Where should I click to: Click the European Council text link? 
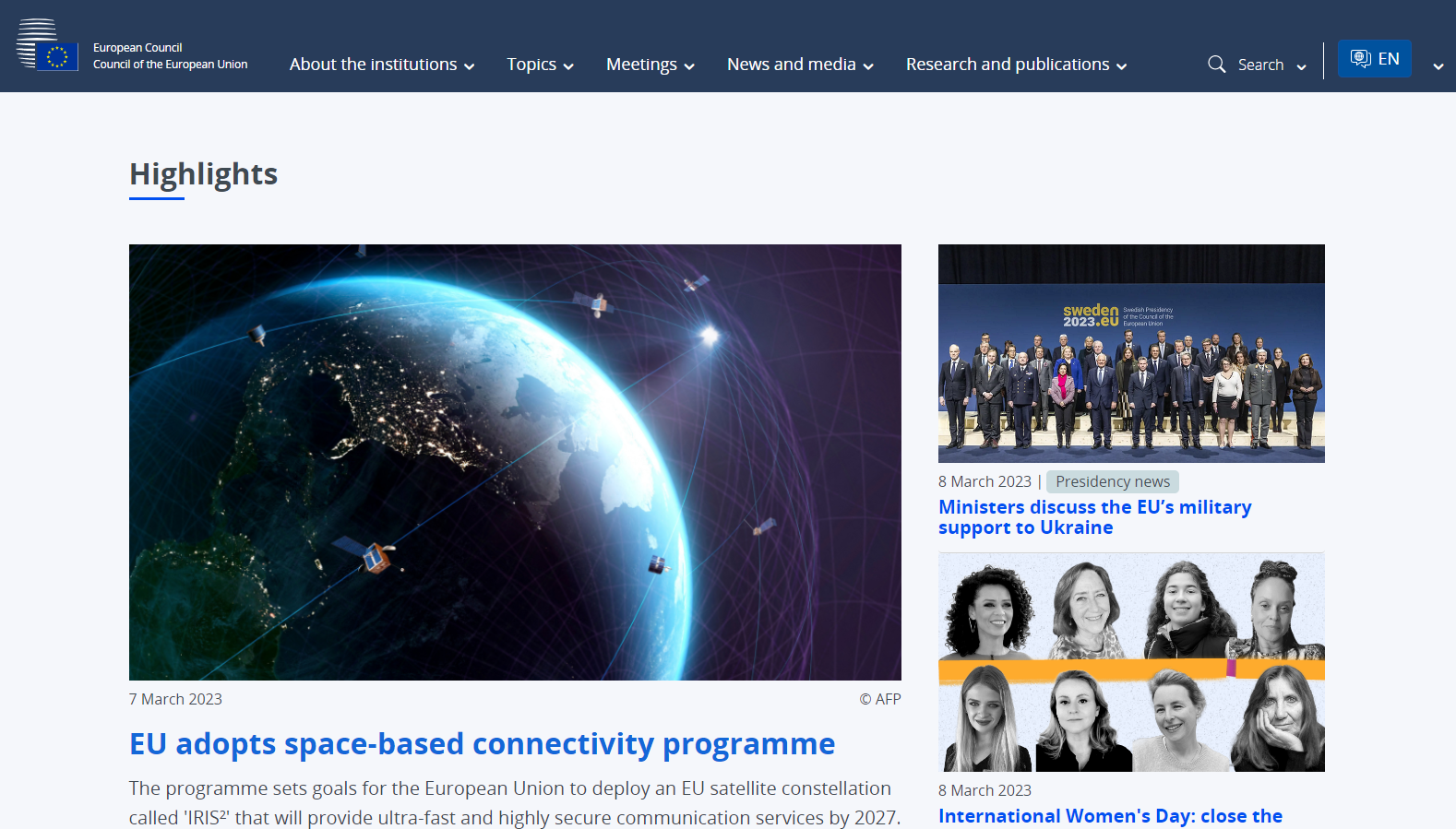click(137, 48)
